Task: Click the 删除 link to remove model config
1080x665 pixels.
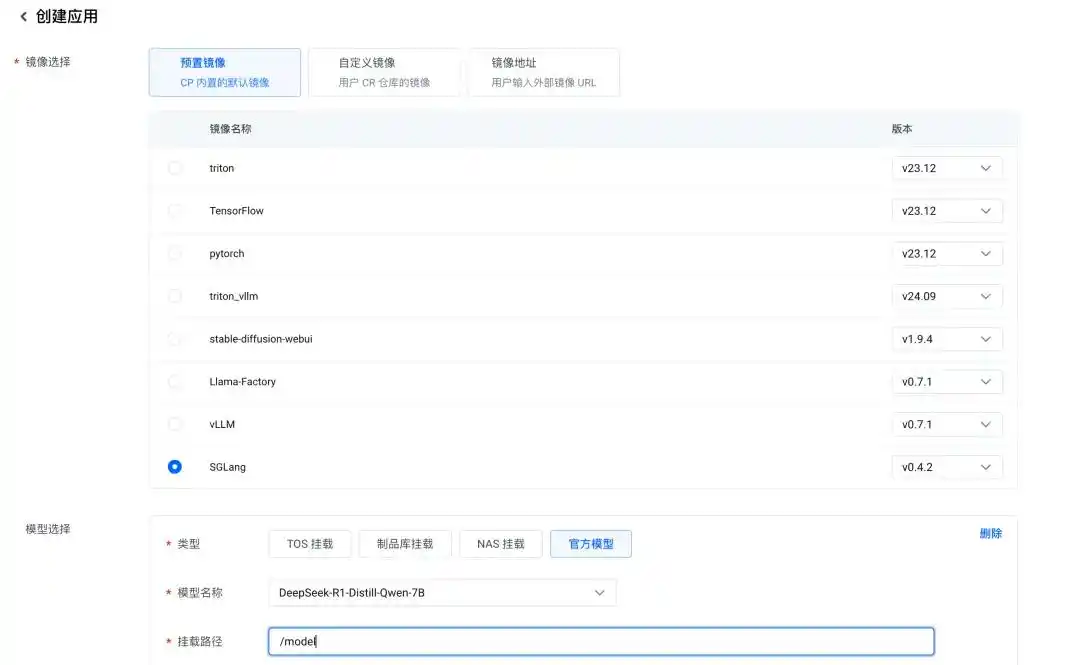Action: [991, 533]
